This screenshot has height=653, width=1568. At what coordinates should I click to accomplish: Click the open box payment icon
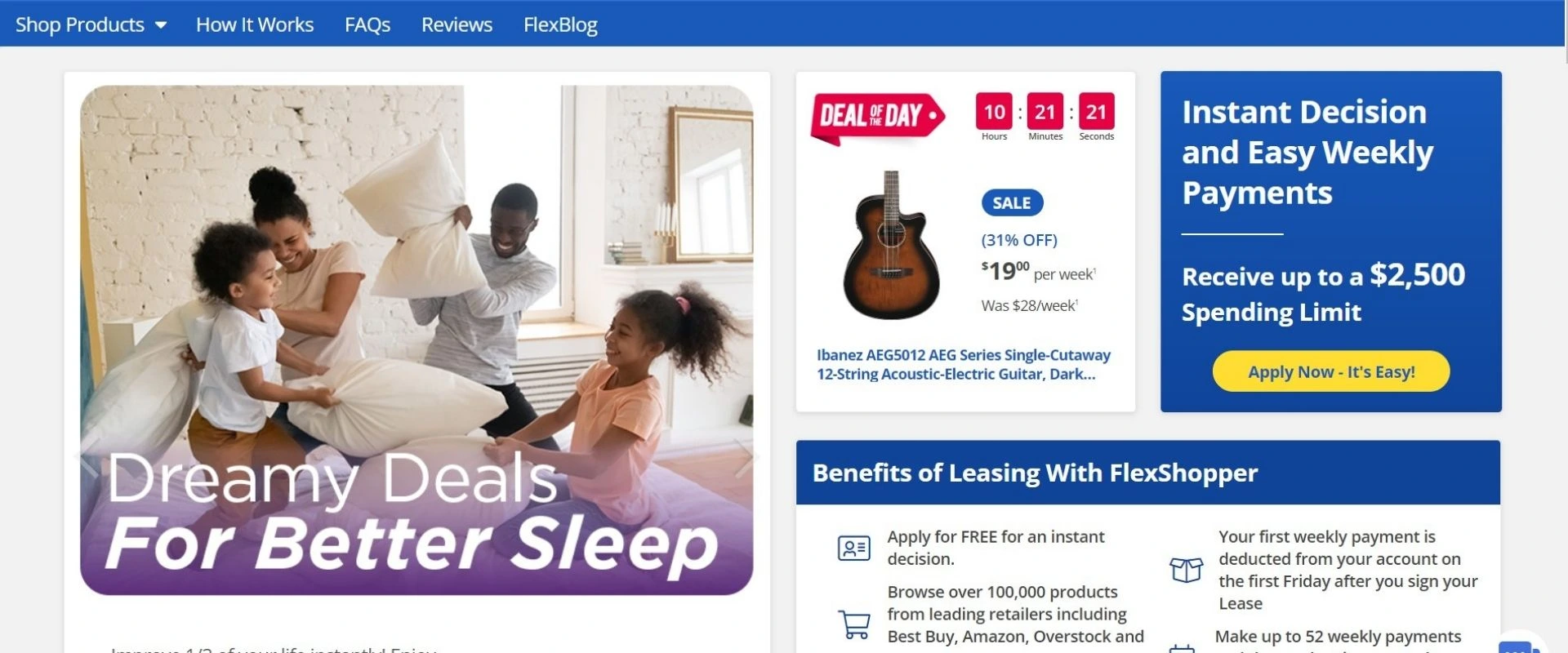(x=1186, y=570)
